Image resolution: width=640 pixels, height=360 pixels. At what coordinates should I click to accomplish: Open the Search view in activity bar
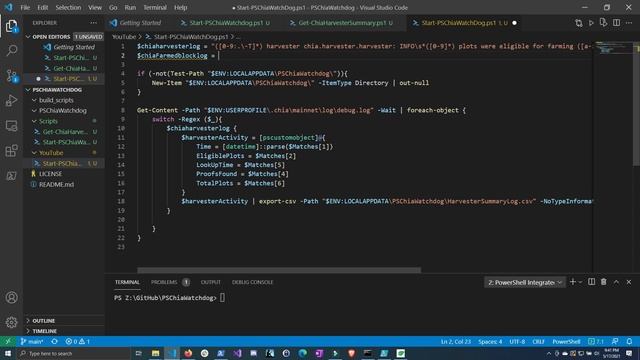tap(11, 51)
